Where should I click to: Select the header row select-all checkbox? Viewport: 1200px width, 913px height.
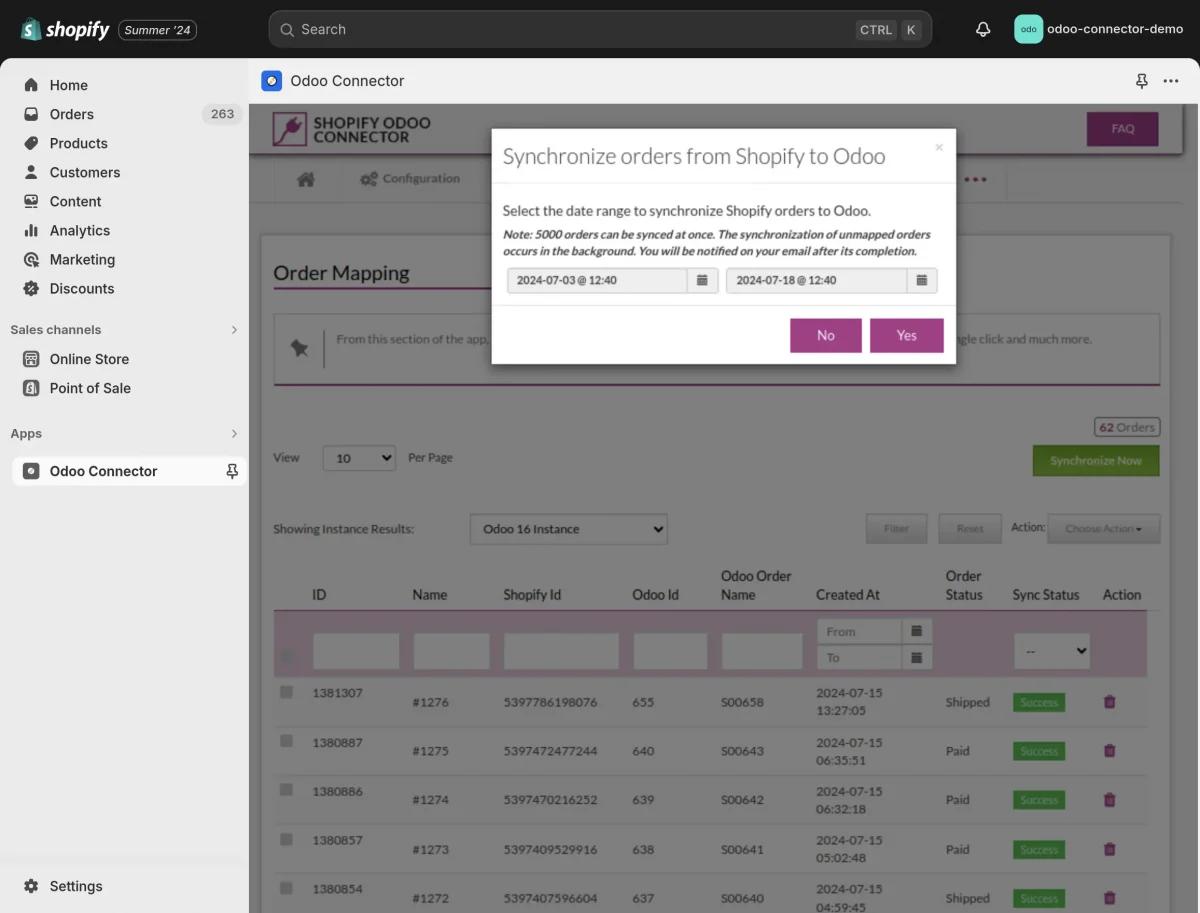pos(287,656)
